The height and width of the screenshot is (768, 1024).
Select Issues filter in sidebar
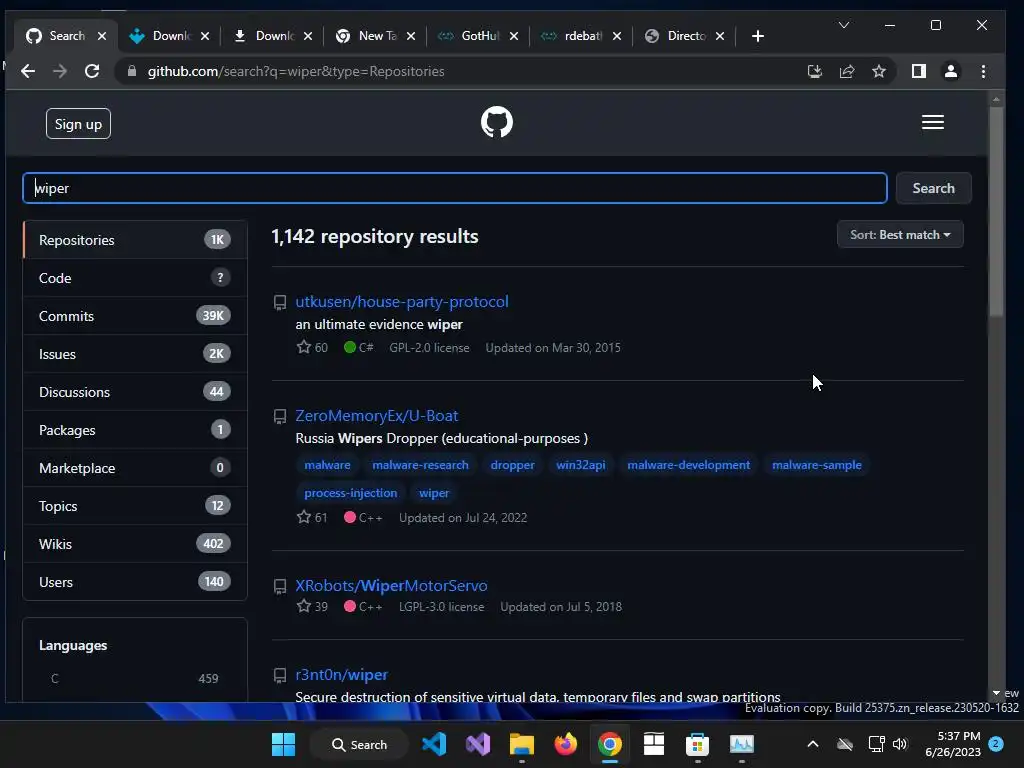[x=135, y=353]
